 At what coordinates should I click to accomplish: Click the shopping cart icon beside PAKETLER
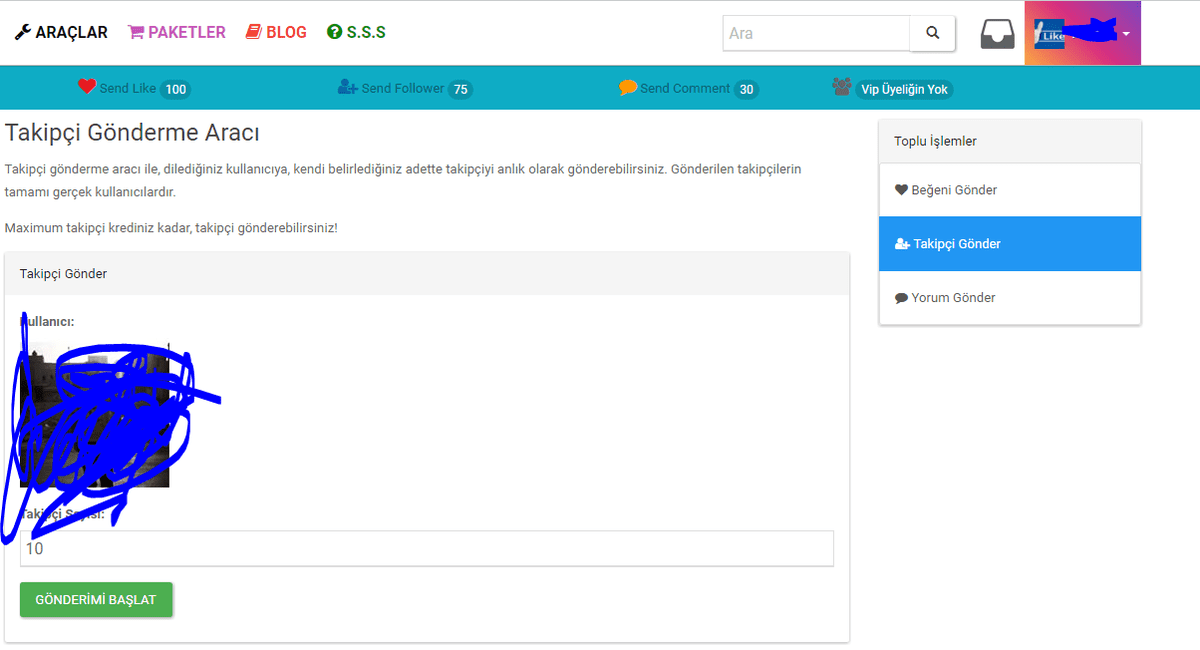(136, 32)
